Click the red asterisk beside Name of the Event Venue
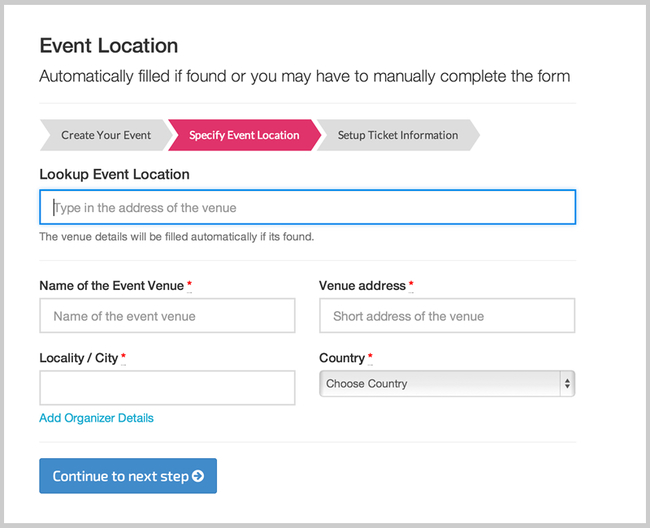This screenshot has height=528, width=650. click(189, 286)
